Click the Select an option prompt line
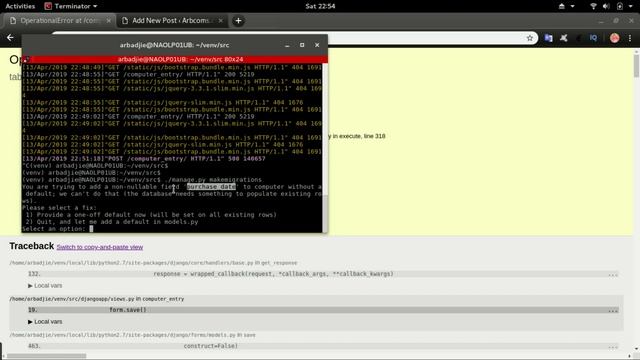The height and width of the screenshot is (360, 640). (58, 229)
